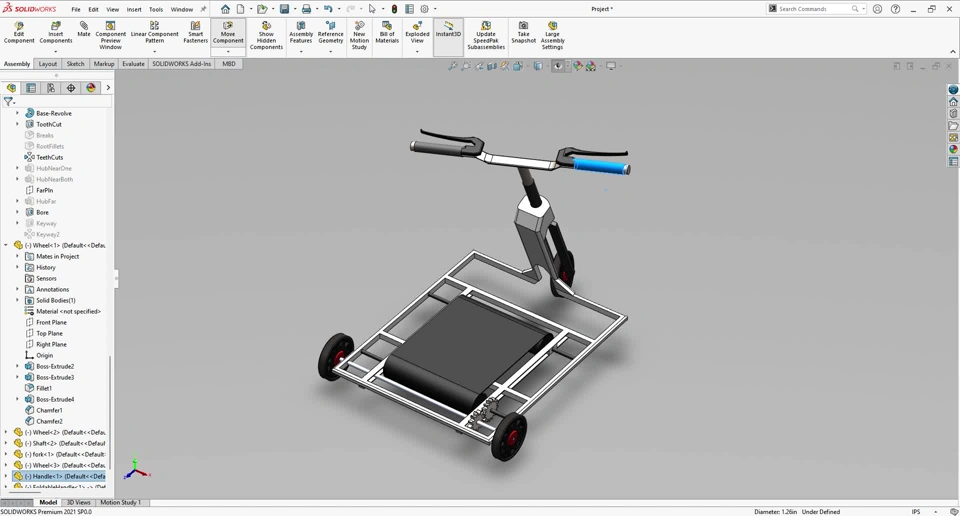Select the Top Plane item
The width and height of the screenshot is (960, 516).
[49, 334]
